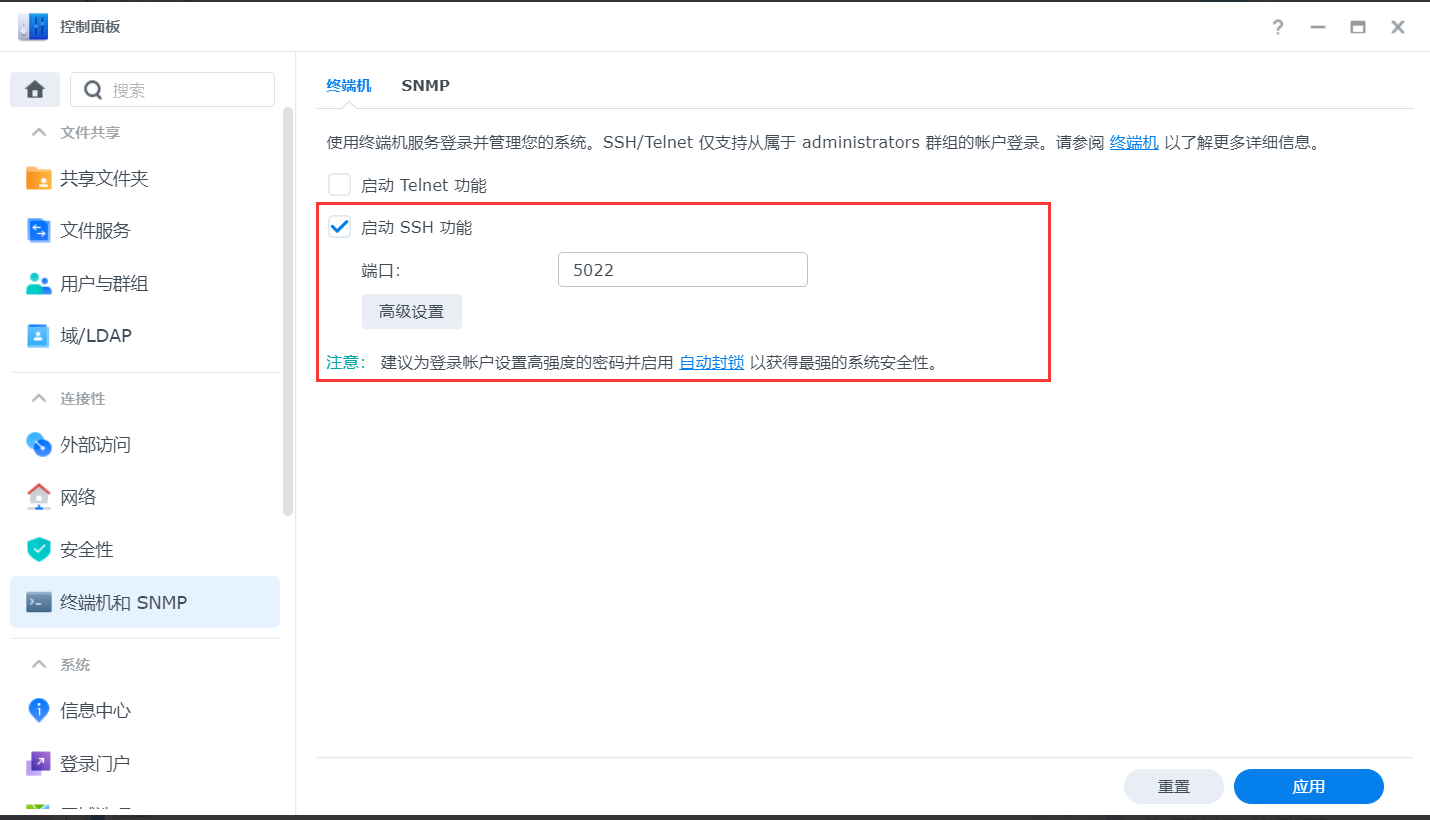The image size is (1430, 820).
Task: Open the 自动封锁 link
Action: click(711, 362)
